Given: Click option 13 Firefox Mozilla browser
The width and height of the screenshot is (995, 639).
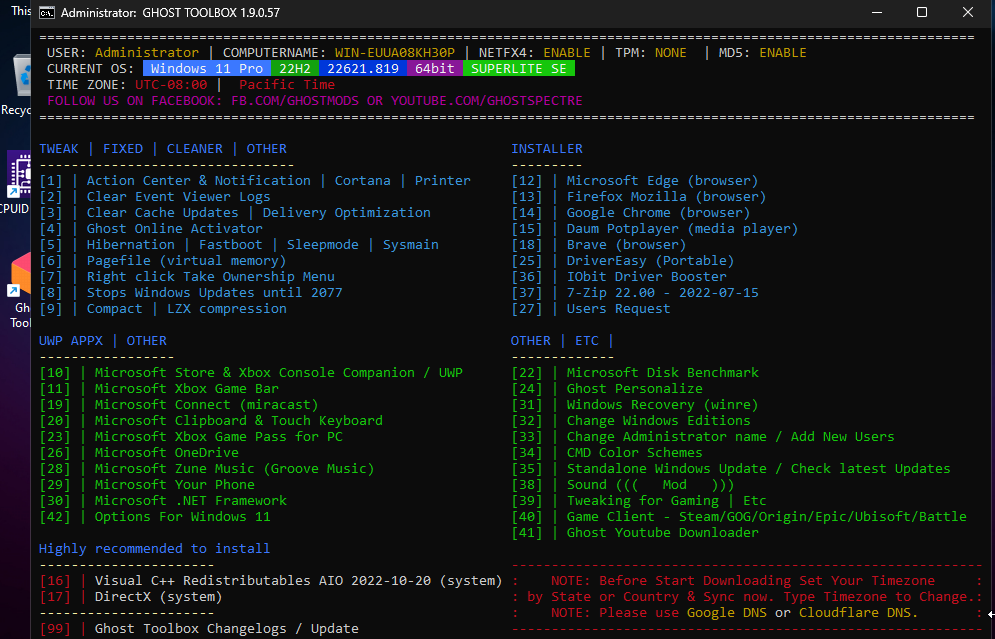Looking at the screenshot, I should coord(639,197).
